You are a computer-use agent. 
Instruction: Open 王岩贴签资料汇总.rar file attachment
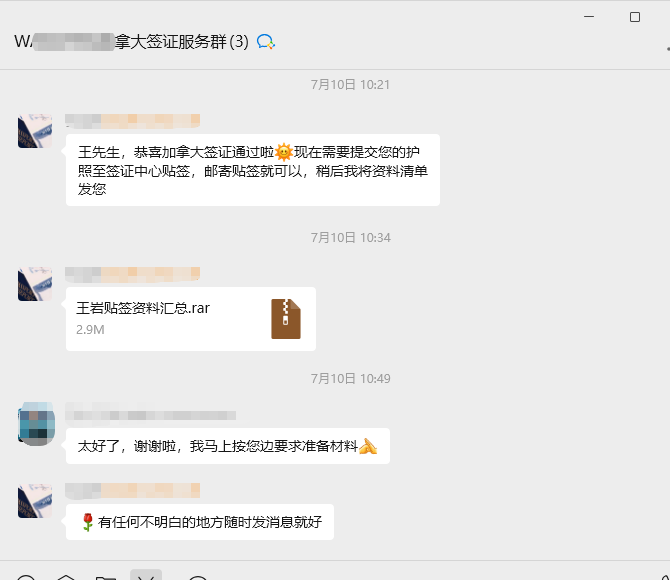191,319
